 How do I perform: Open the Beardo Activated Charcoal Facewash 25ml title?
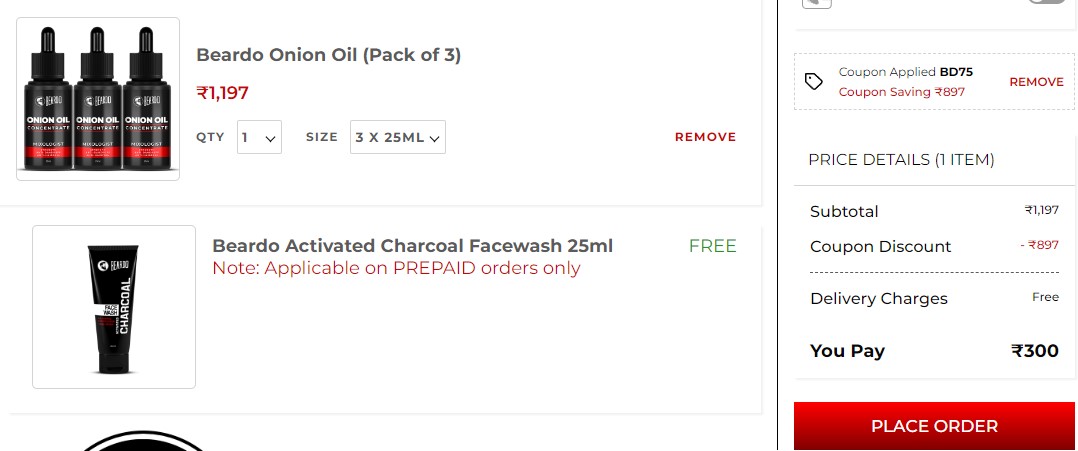point(412,245)
